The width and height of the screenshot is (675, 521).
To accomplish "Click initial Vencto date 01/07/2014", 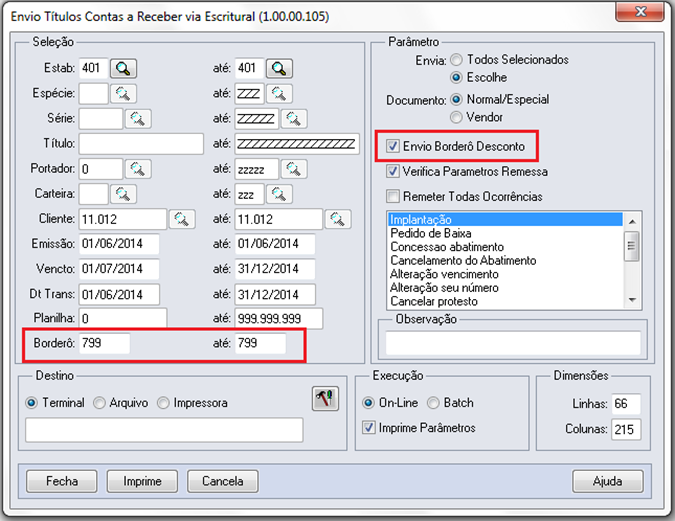I will pyautogui.click(x=119, y=269).
